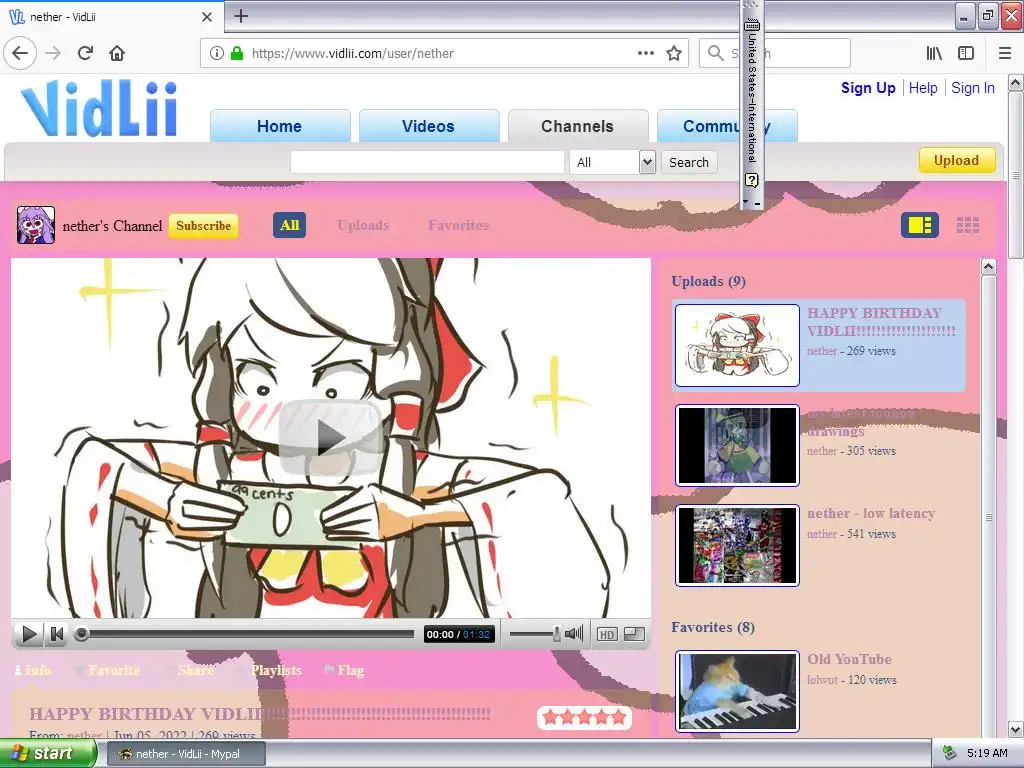The height and width of the screenshot is (768, 1024).
Task: Show site information icon in address bar
Action: (x=217, y=53)
